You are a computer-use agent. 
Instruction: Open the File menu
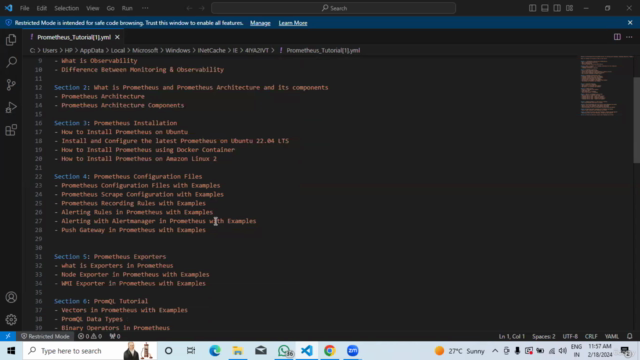[x=24, y=8]
